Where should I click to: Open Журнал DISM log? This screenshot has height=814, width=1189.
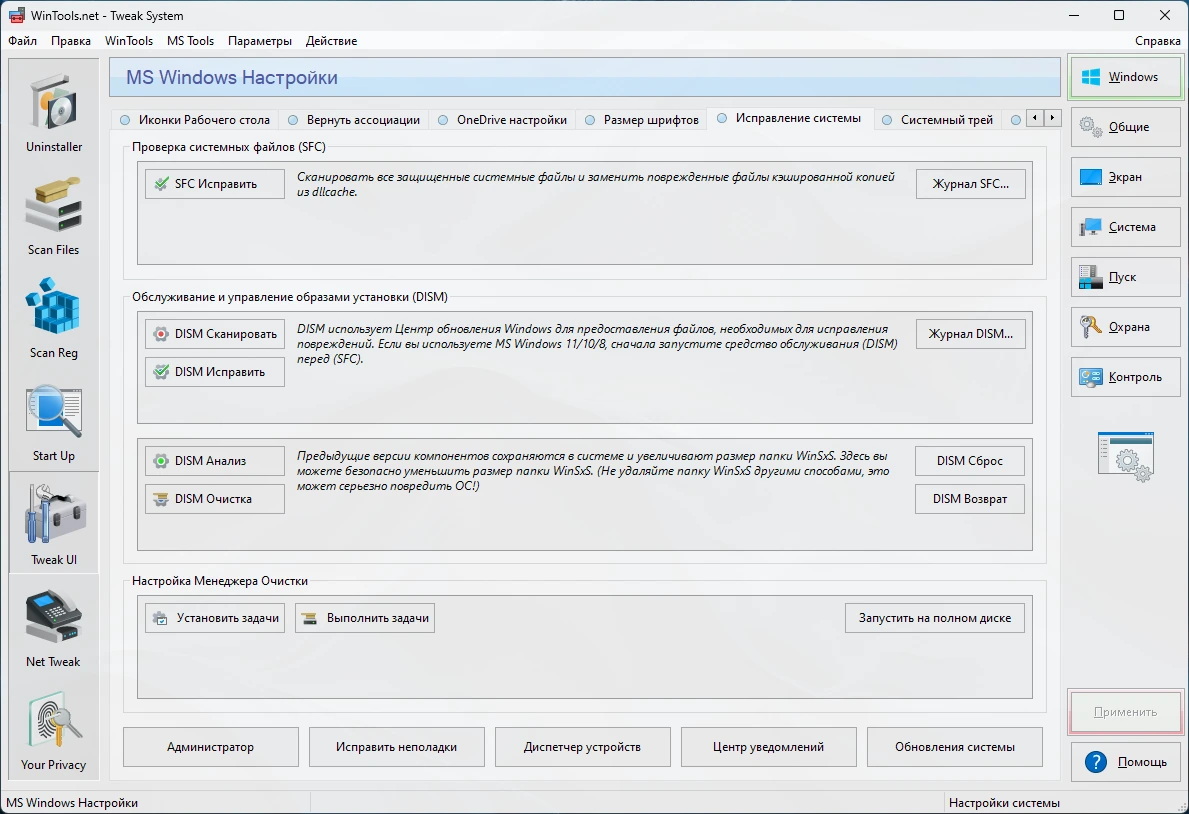[971, 334]
